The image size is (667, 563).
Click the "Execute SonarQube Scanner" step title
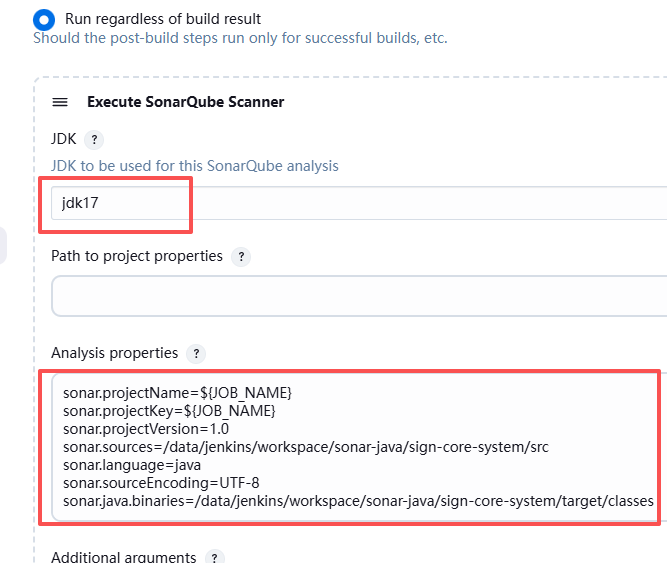pos(185,102)
